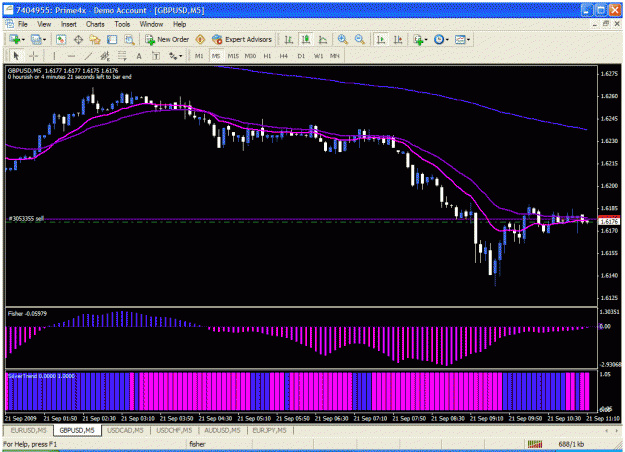Open the Charts menu

95,24
